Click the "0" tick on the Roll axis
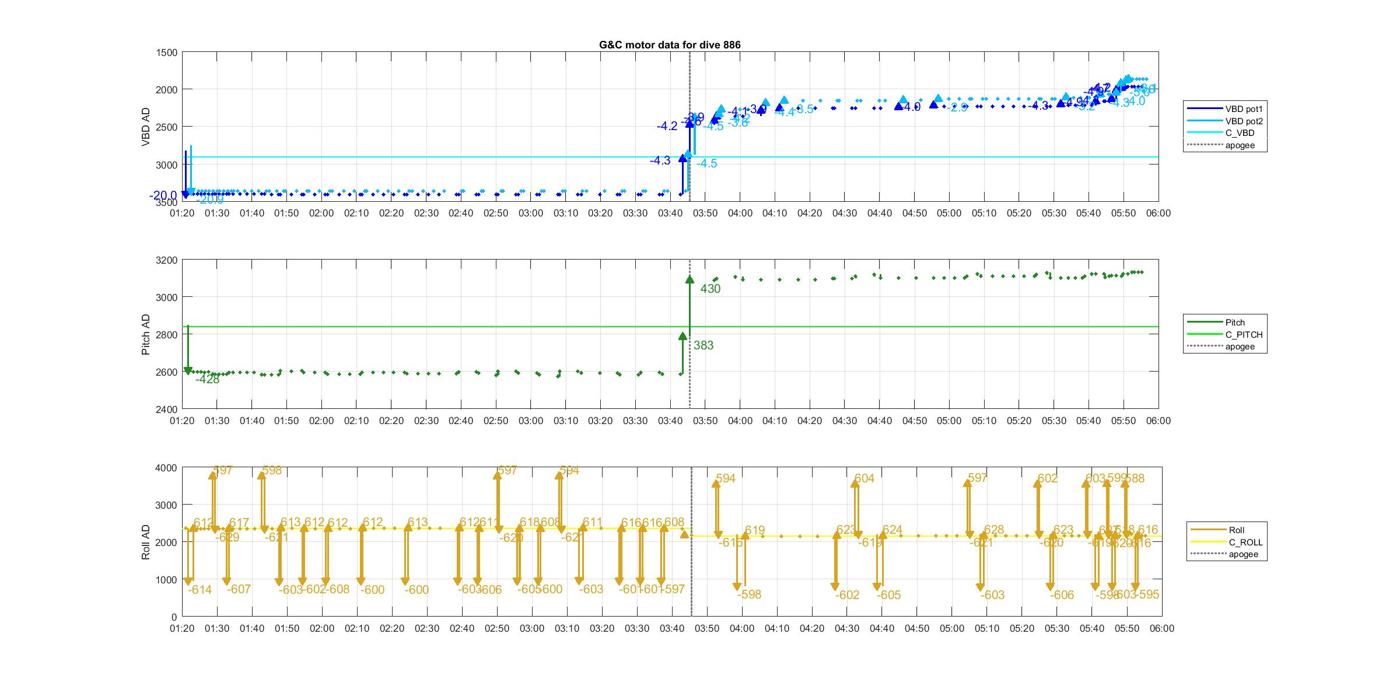This screenshot has height=693, width=1400. [175, 617]
